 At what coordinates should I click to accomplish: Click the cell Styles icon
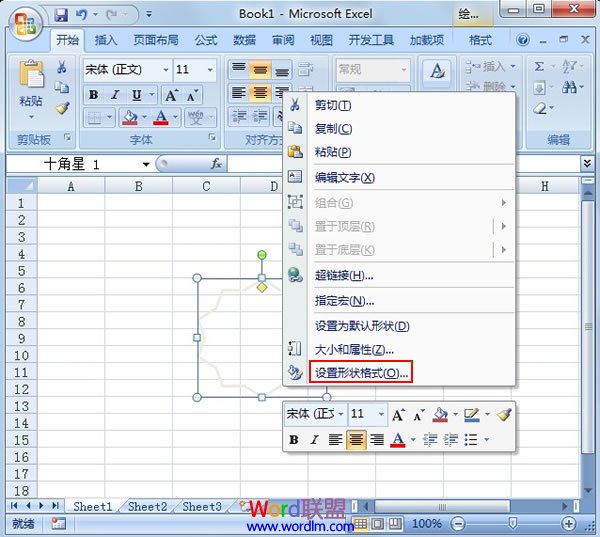click(x=437, y=72)
